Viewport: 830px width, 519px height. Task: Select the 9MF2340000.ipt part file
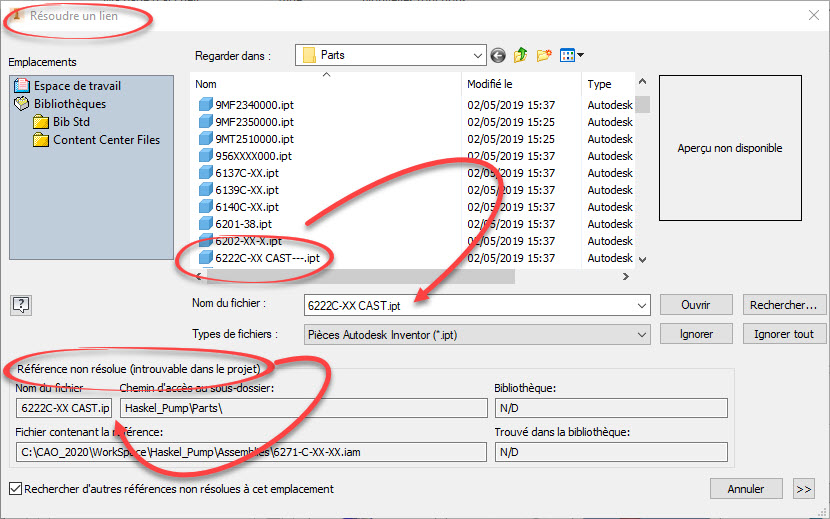(253, 104)
